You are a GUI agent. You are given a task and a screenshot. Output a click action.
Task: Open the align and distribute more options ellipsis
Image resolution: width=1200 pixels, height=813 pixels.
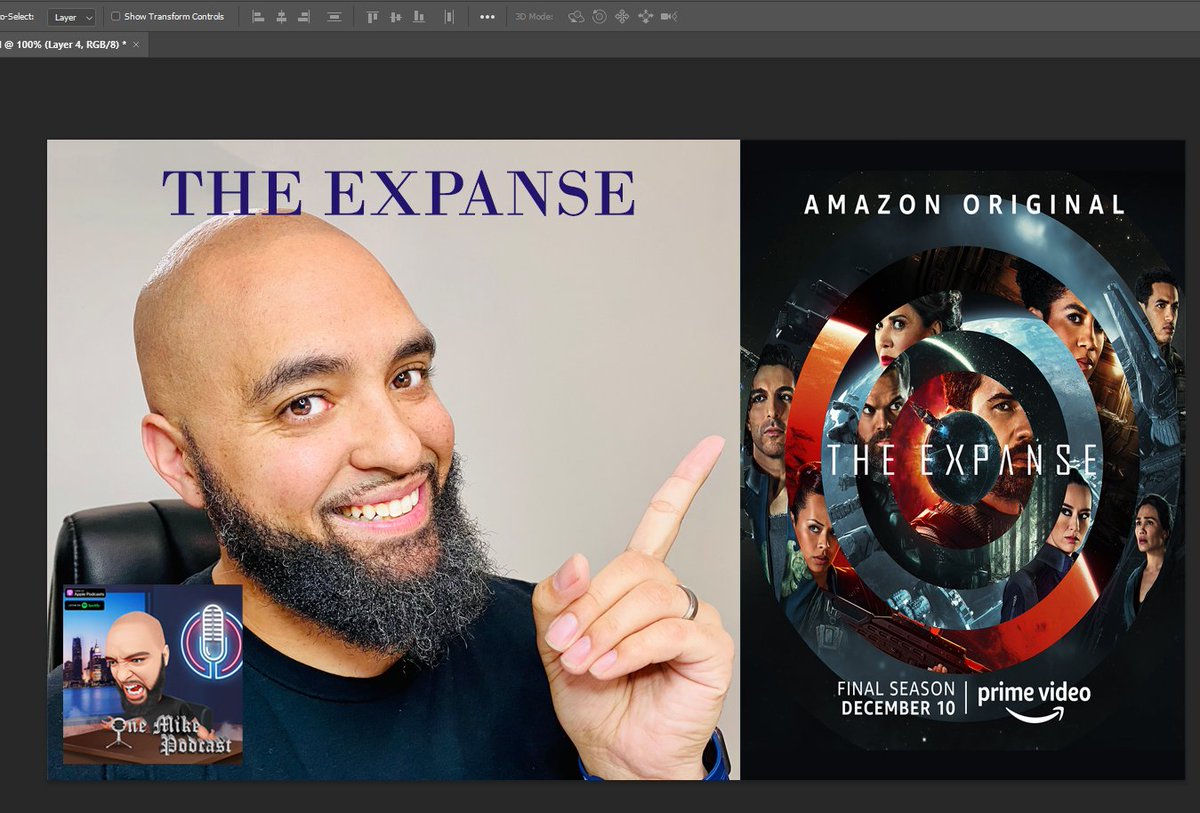point(487,17)
